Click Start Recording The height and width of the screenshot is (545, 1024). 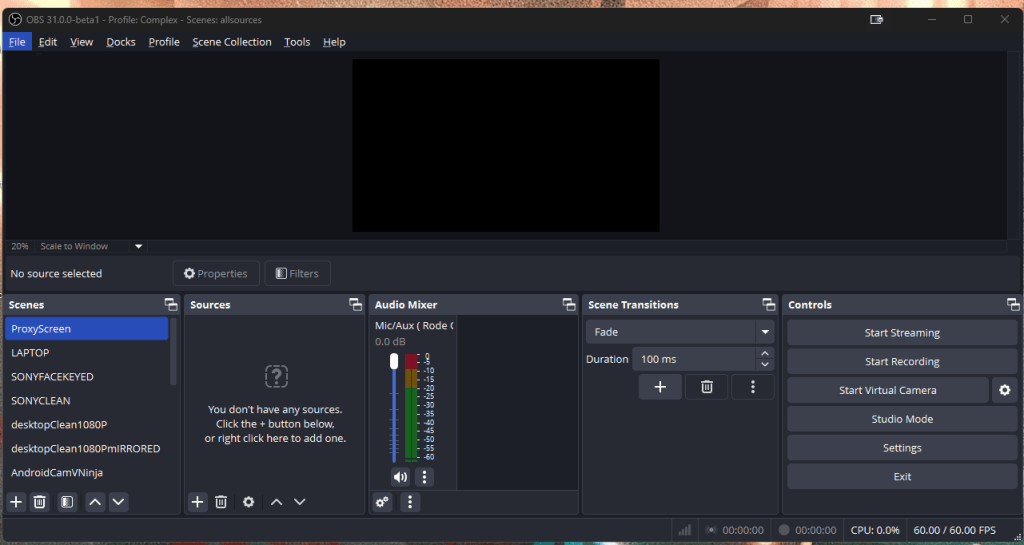click(902, 362)
